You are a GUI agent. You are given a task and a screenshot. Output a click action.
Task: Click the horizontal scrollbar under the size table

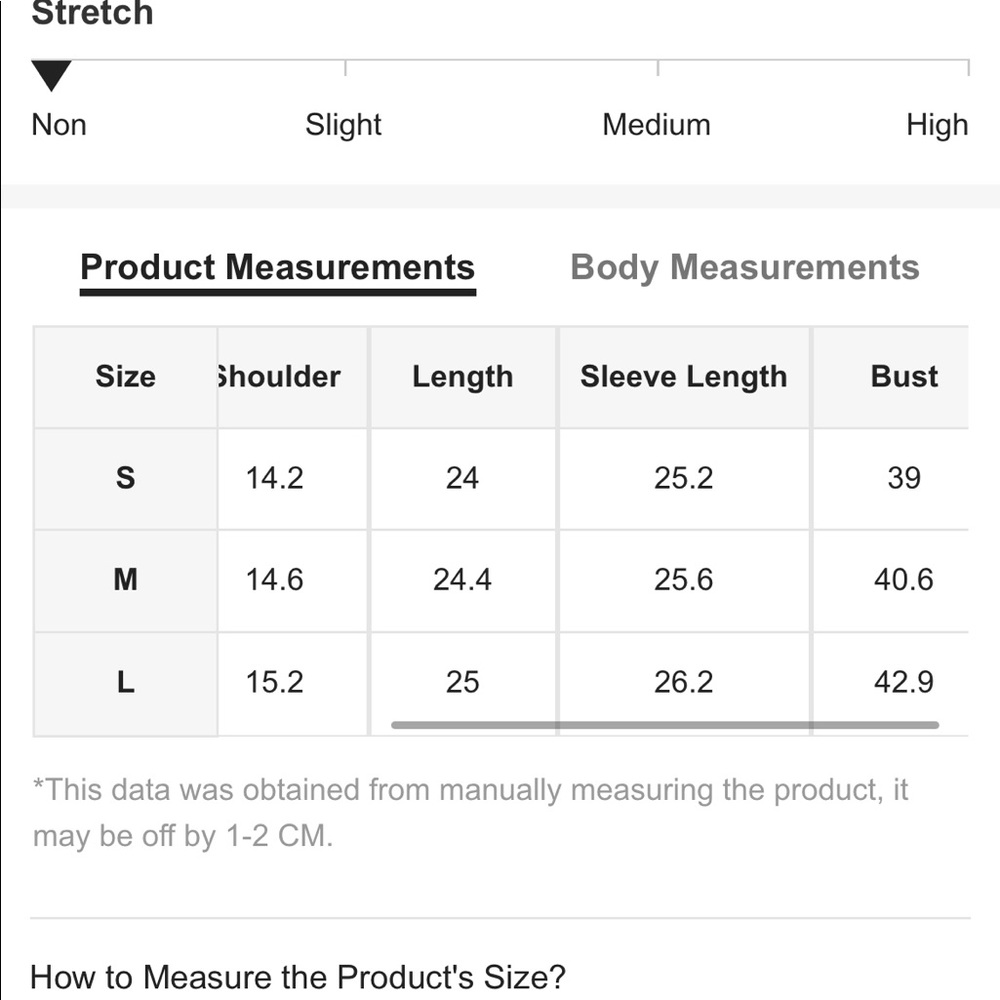[664, 725]
